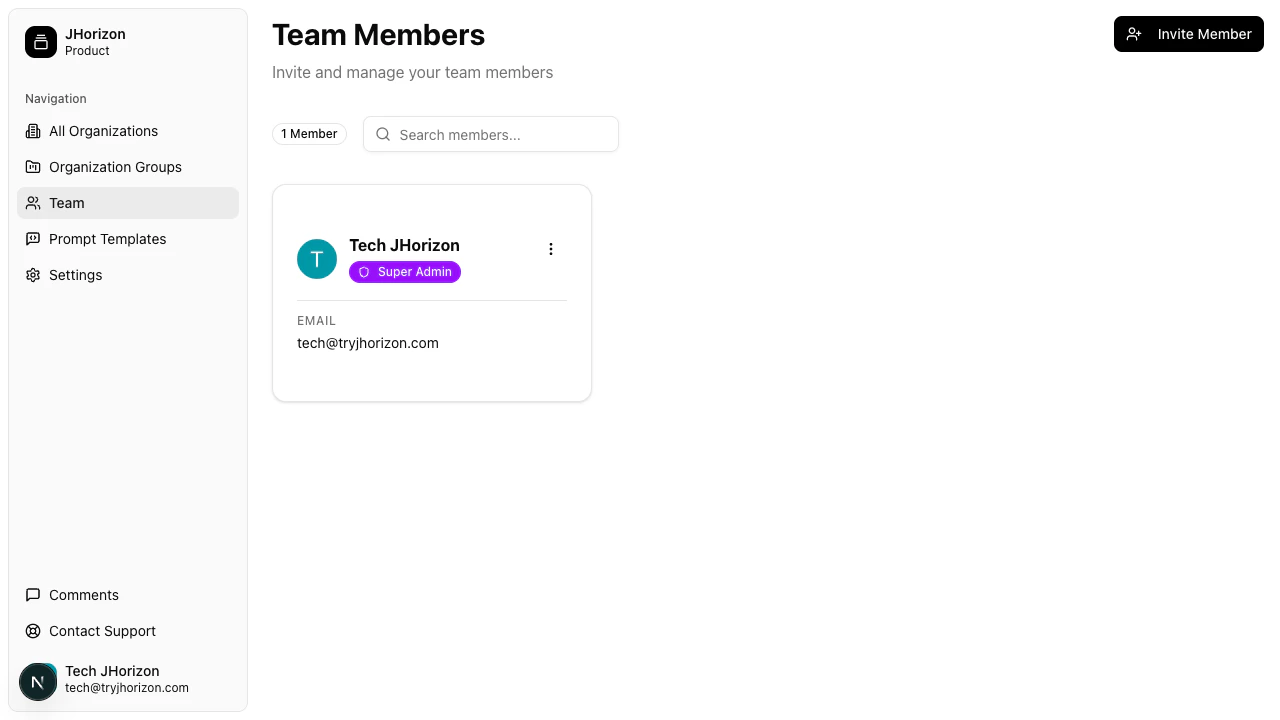Click the All Organizations building icon

click(33, 131)
